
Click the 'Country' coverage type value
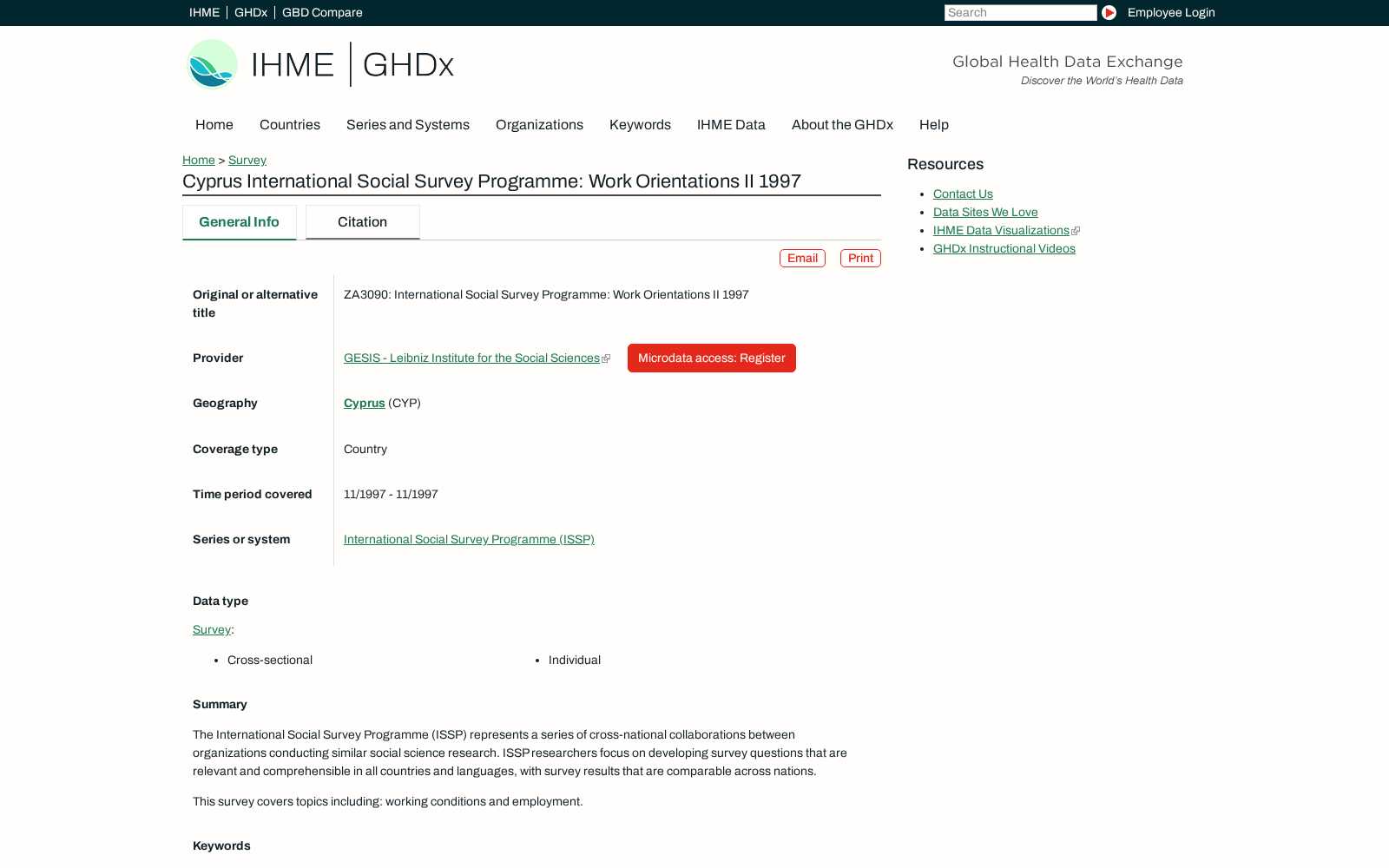(365, 450)
